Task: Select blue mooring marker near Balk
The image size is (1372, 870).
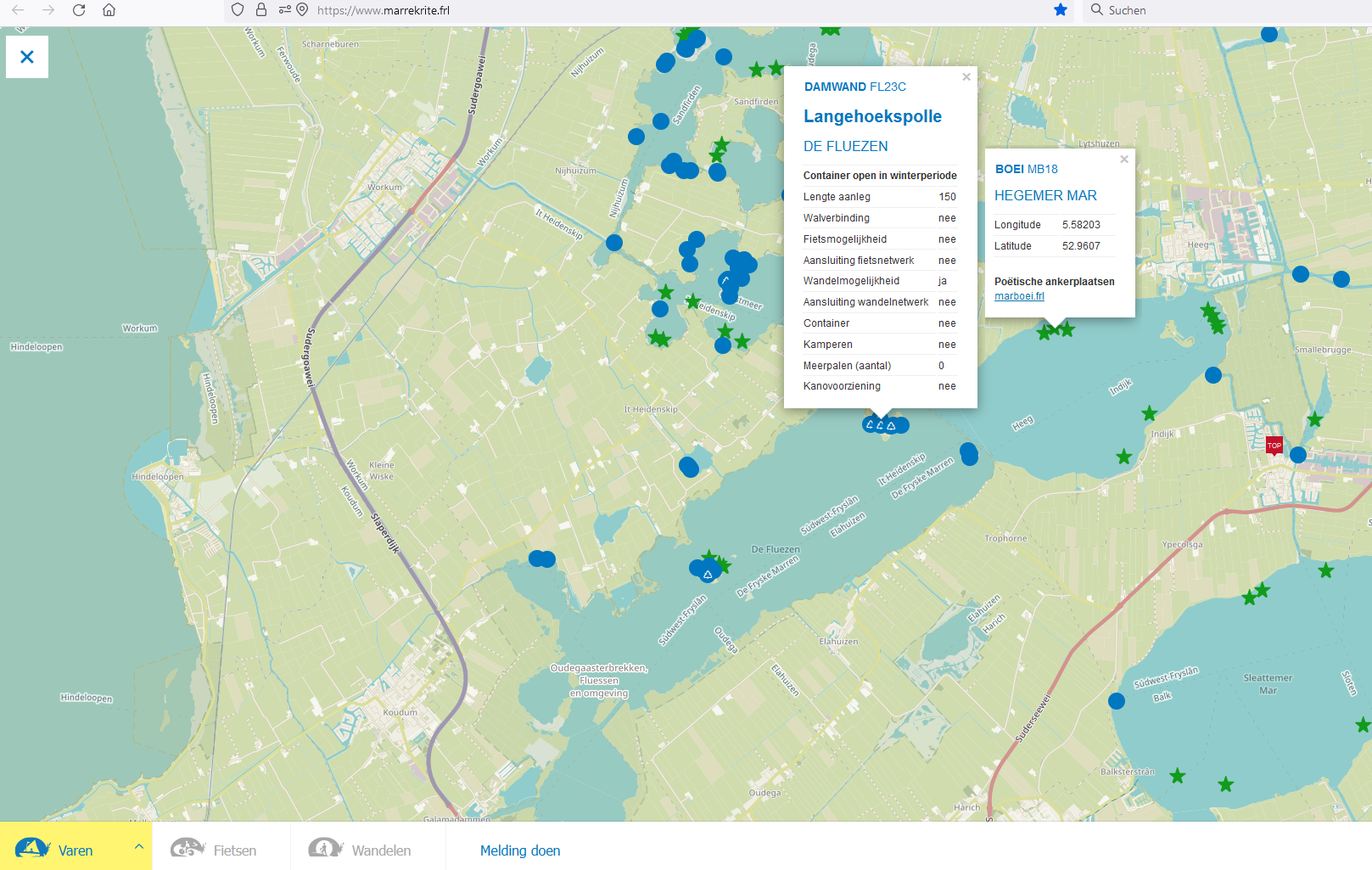Action: pyautogui.click(x=1117, y=701)
